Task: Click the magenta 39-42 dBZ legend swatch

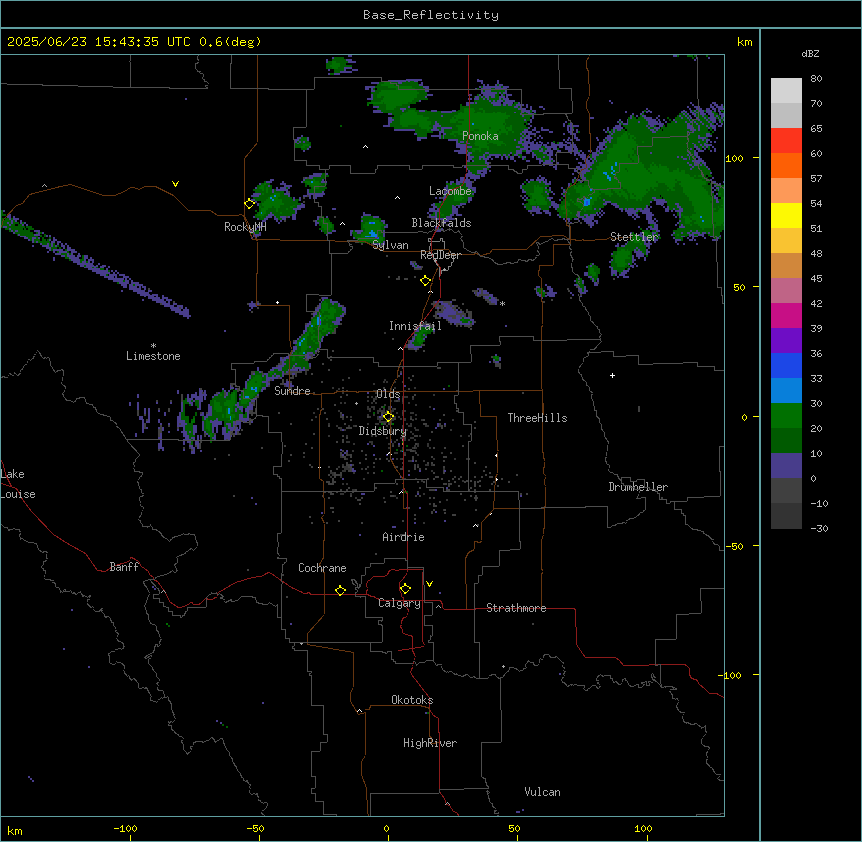Action: [786, 315]
